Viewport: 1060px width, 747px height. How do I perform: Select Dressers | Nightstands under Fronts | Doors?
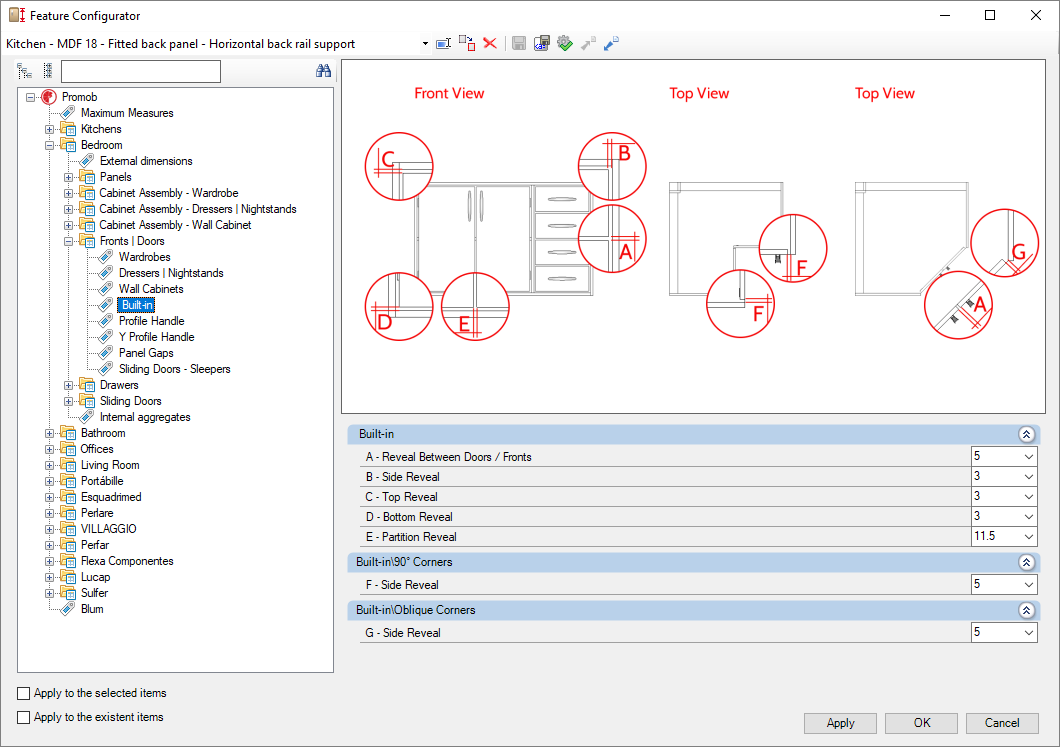click(x=171, y=273)
